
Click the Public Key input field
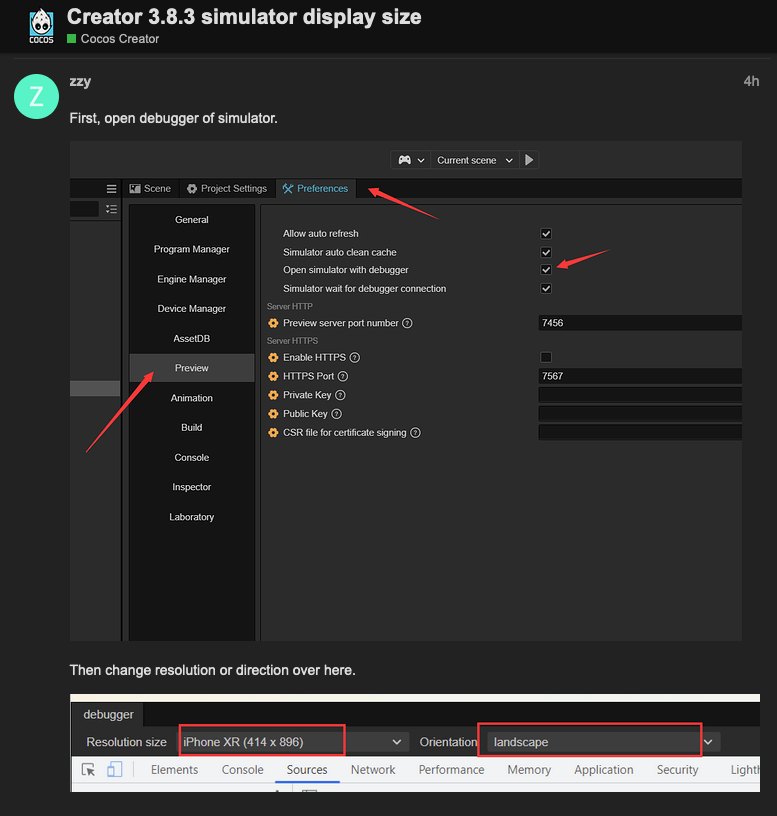coord(640,414)
